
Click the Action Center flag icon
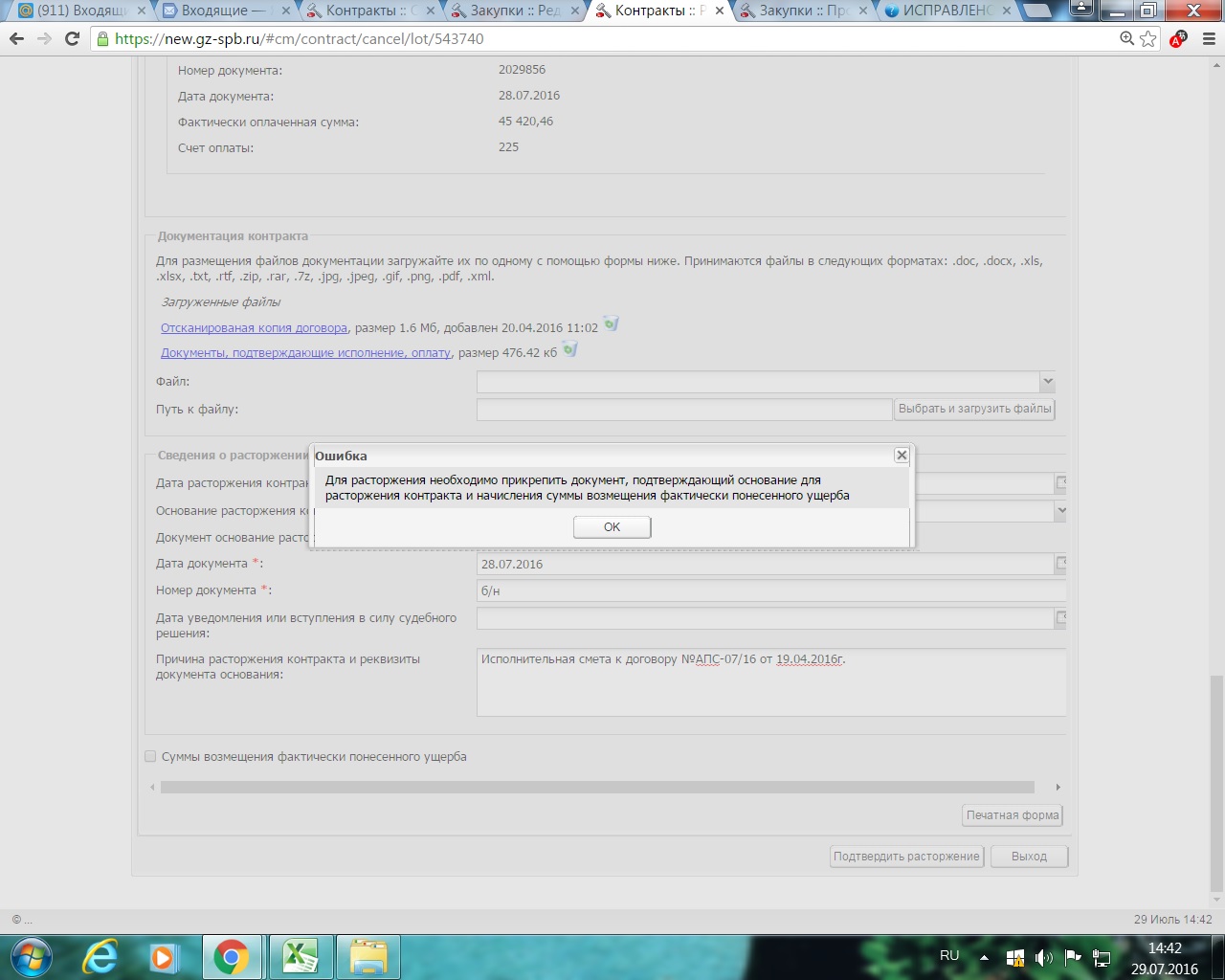point(1073,957)
